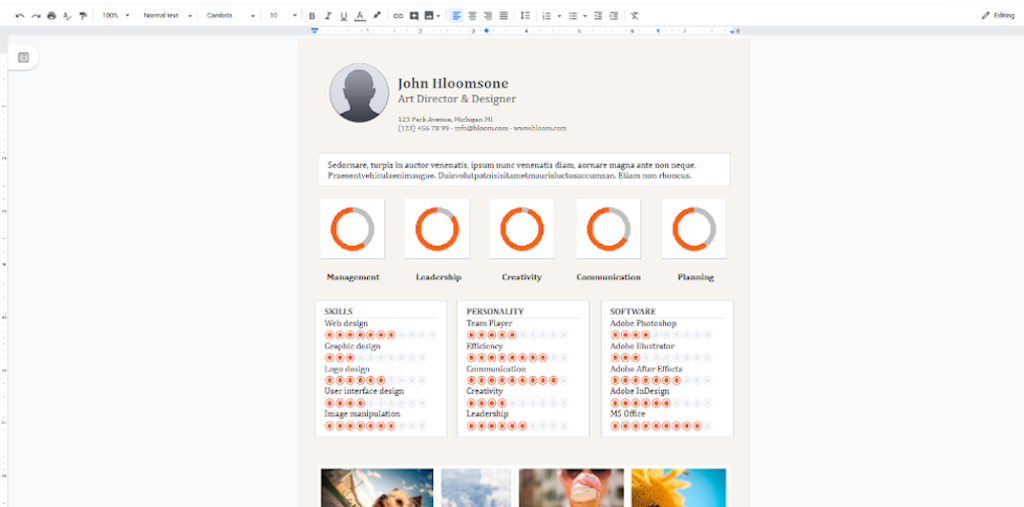The height and width of the screenshot is (507, 1024).
Task: Click the 123 Park Avenue address line
Action: tap(445, 119)
